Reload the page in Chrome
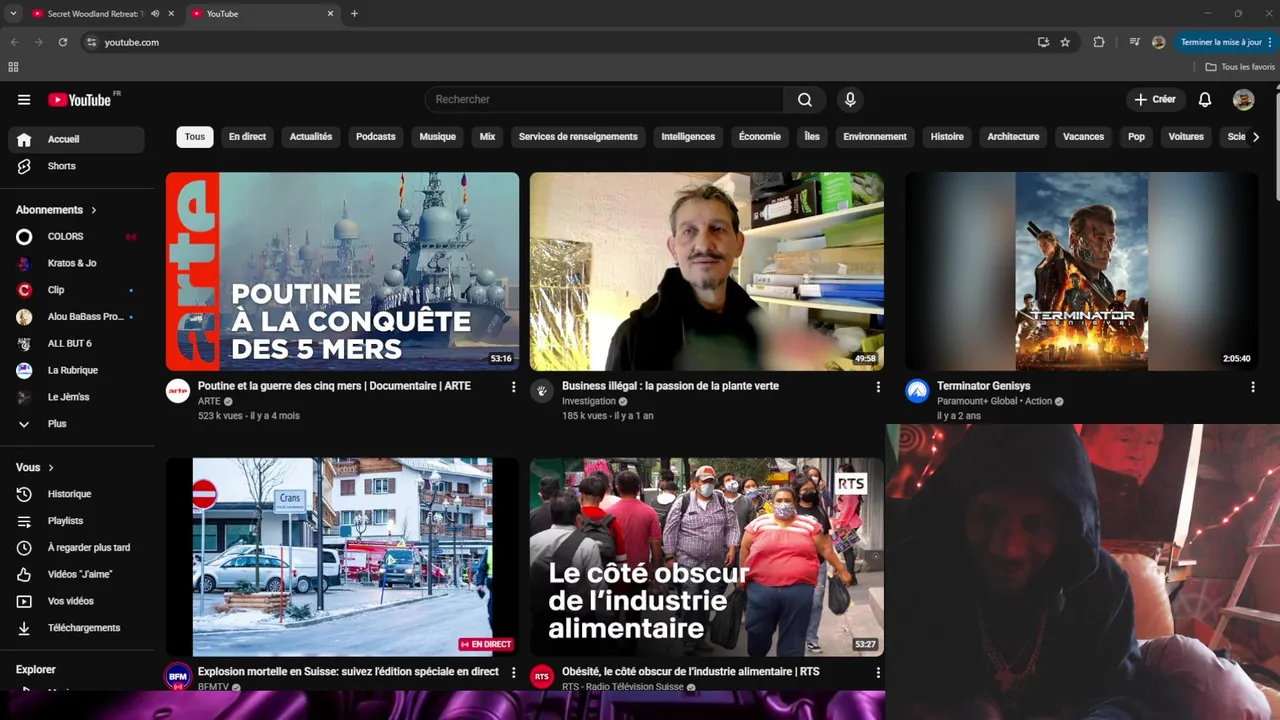The width and height of the screenshot is (1280, 720). point(63,42)
